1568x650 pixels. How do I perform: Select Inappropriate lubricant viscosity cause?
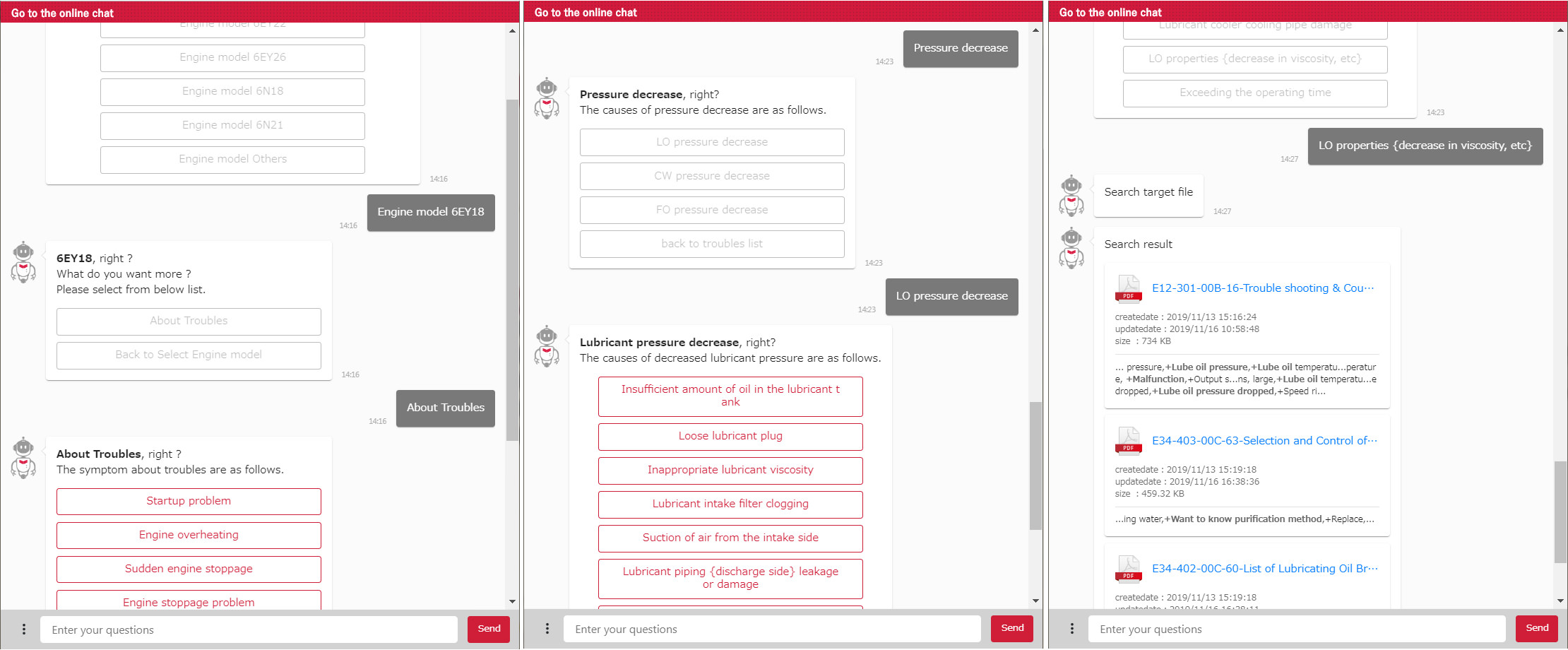730,470
